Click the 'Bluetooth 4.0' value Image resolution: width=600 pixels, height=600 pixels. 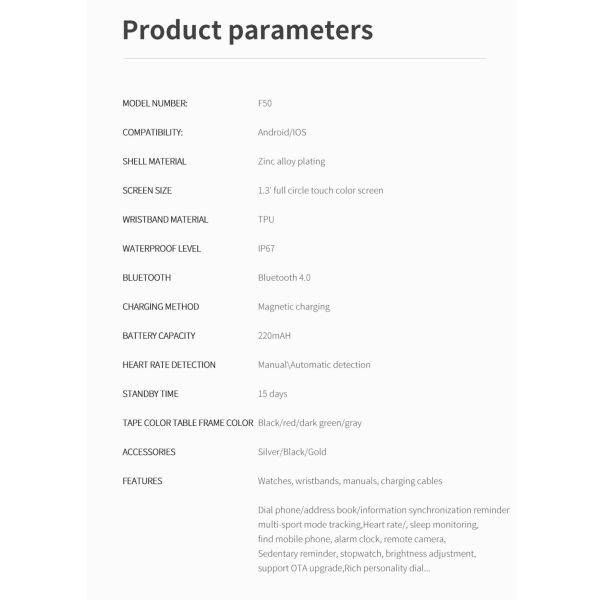coord(285,277)
